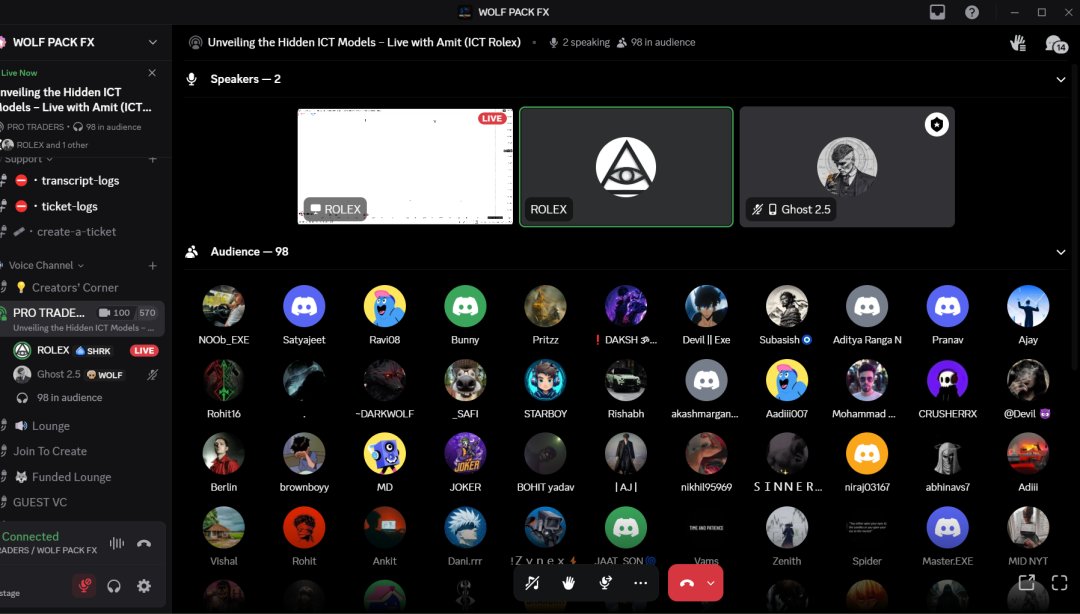Collapse the Audience section
The image size is (1080, 614).
click(x=1061, y=252)
